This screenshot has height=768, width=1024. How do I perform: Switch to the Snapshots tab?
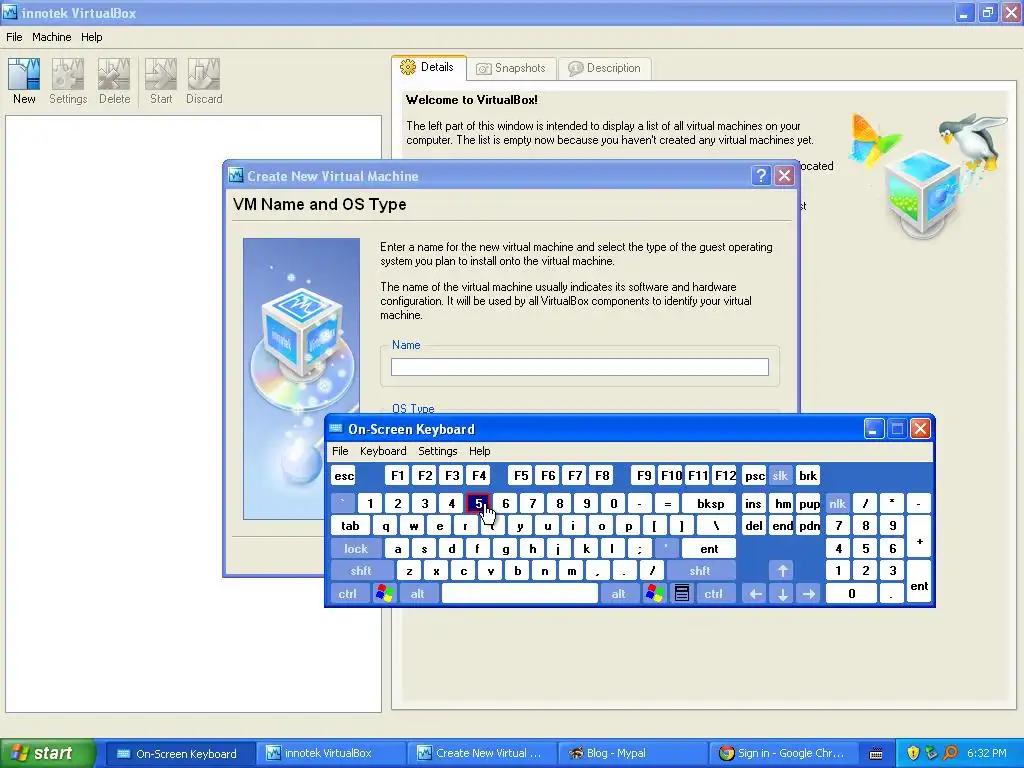coord(511,68)
